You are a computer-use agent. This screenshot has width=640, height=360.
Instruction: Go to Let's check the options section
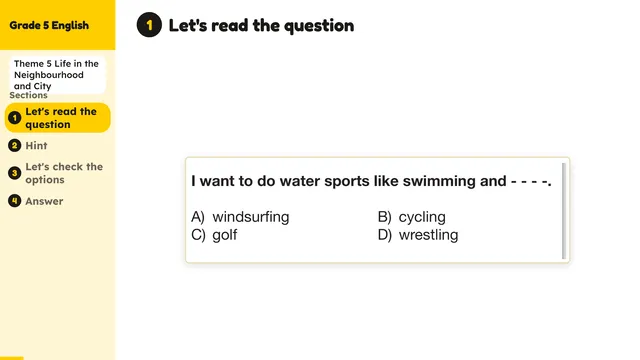(64, 173)
